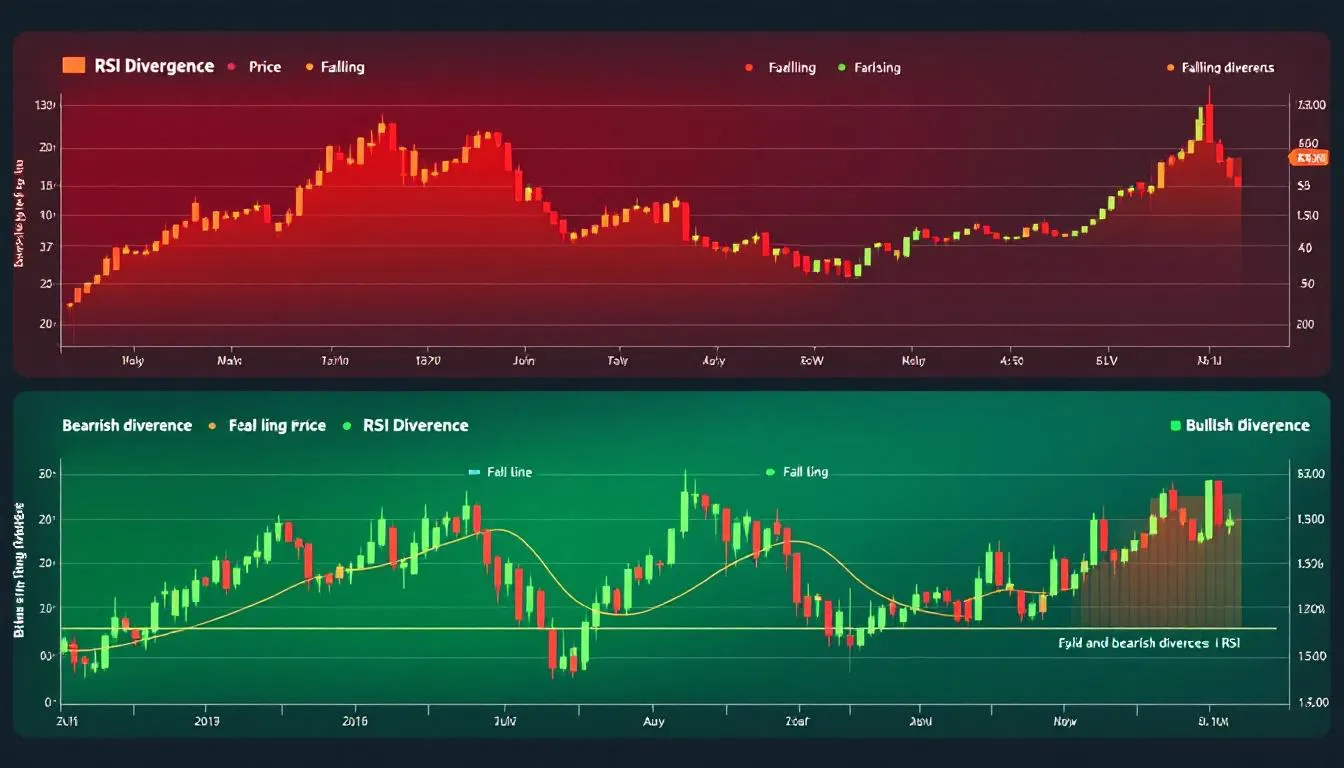Click the 37 value on red chart left axis
This screenshot has height=768, width=1344.
pos(45,246)
